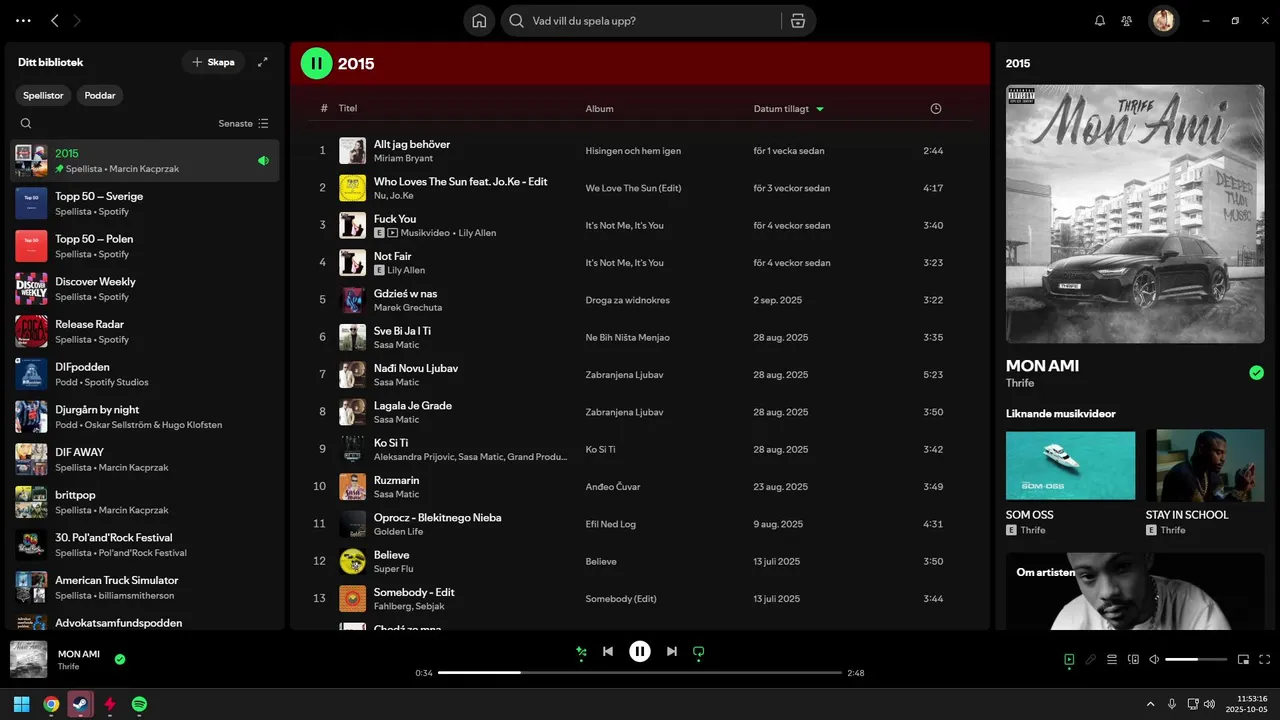Screen dimensions: 1280x720
Task: Open the Senaste sort dropdown
Action: click(x=244, y=124)
